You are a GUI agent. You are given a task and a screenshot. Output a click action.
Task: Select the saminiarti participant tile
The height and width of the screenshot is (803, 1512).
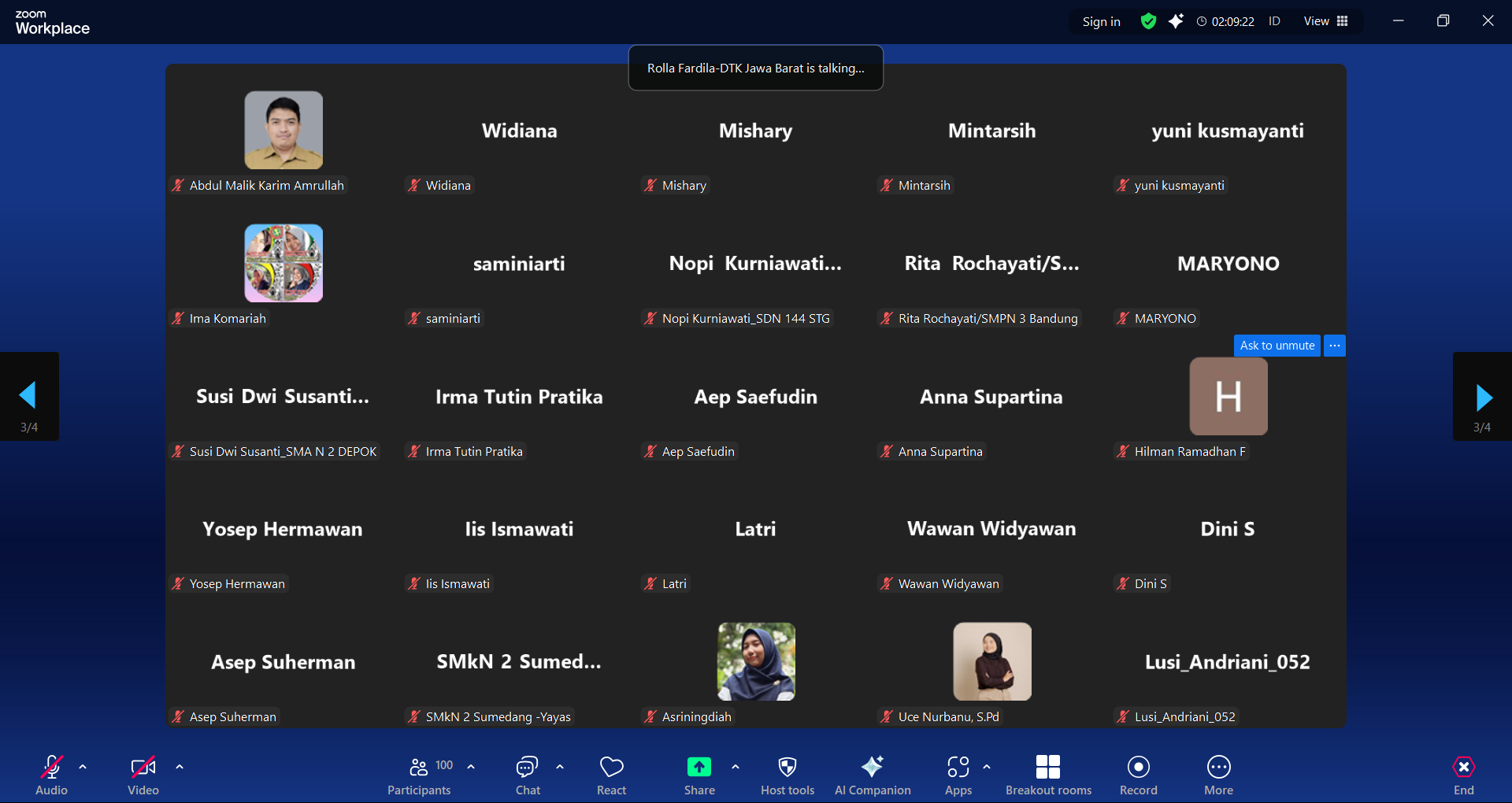coord(520,264)
